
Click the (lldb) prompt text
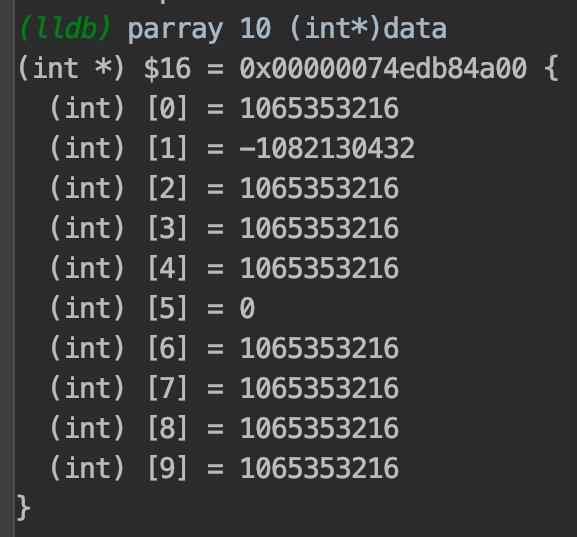[x=65, y=29]
